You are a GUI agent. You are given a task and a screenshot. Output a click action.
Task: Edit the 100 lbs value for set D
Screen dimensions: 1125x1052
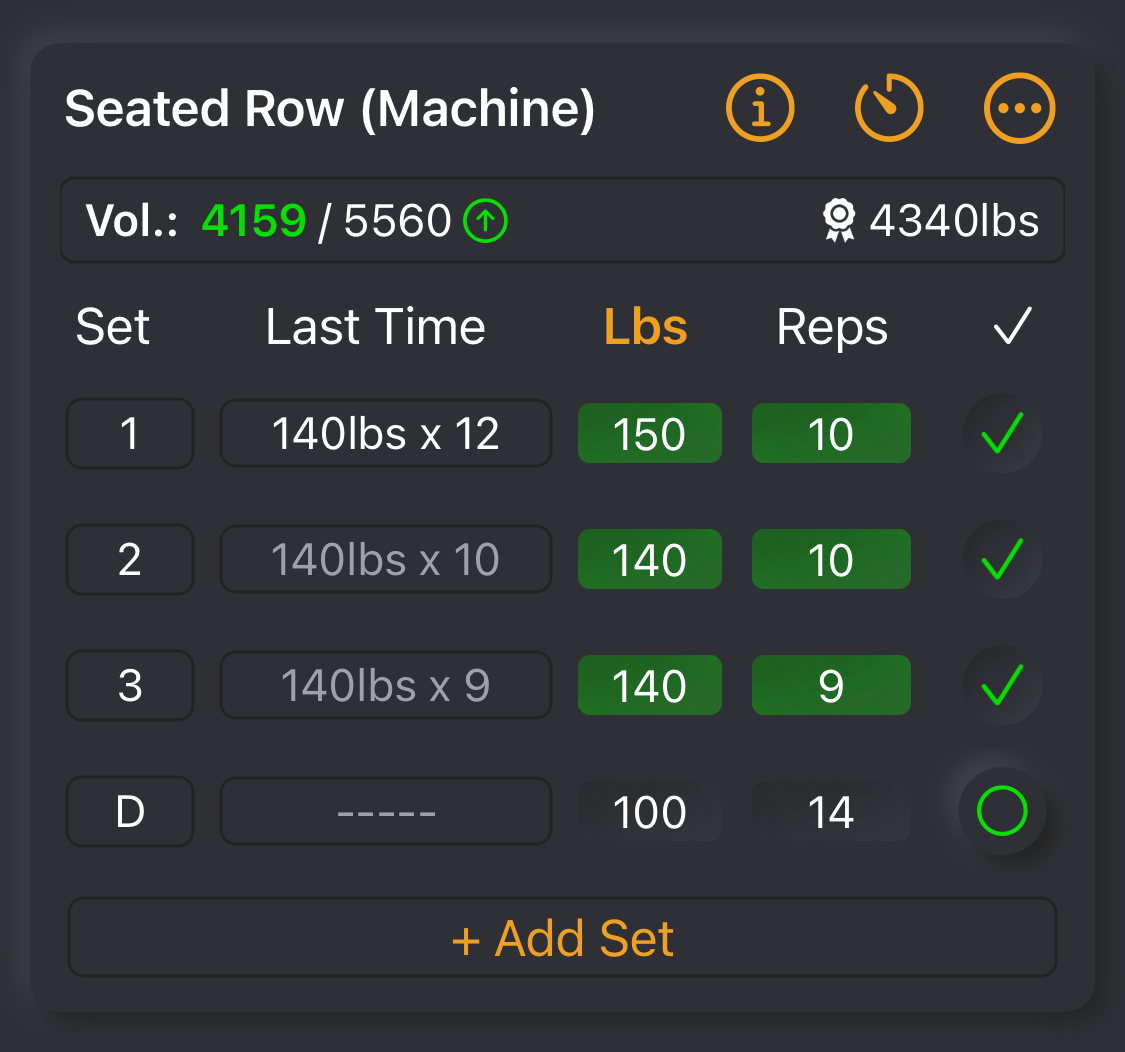click(649, 811)
